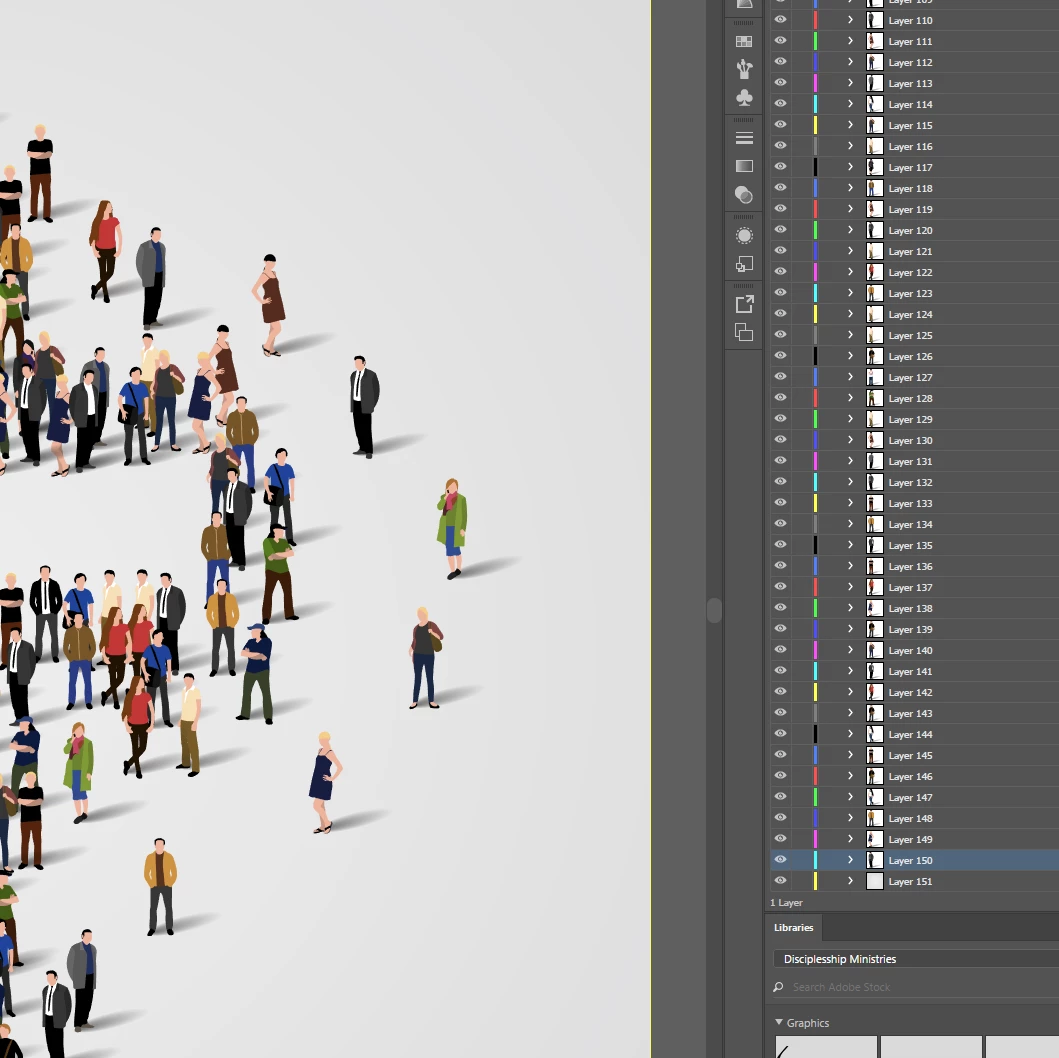Hide Layer 129 with eye icon
This screenshot has width=1059, height=1058.
780,419
